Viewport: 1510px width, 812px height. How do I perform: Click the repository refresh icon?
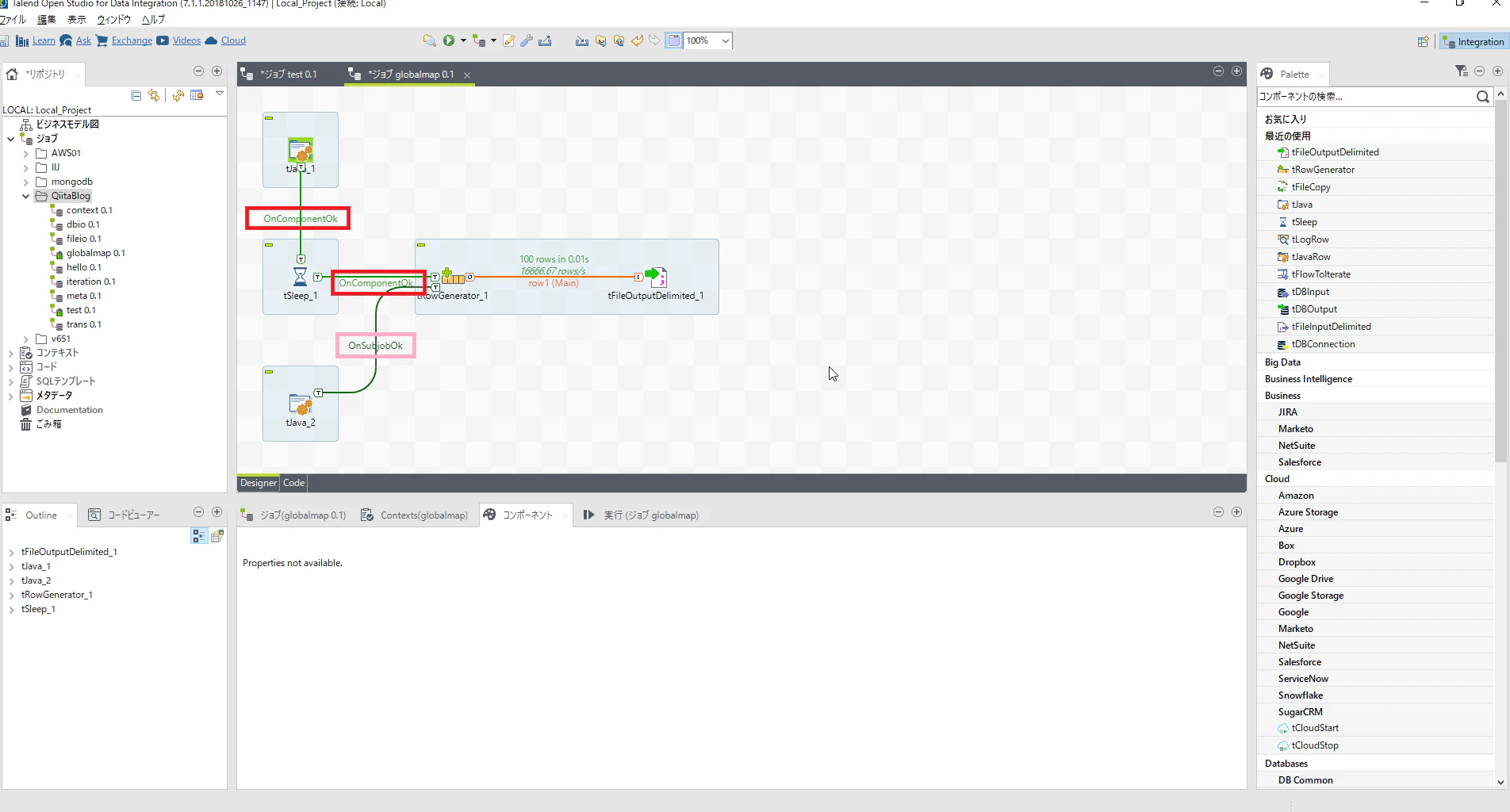point(178,95)
